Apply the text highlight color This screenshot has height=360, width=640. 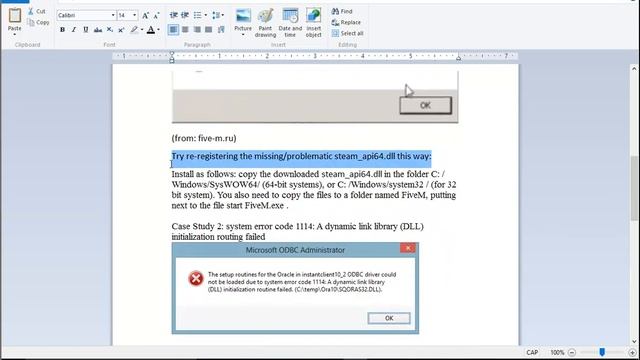coord(134,29)
